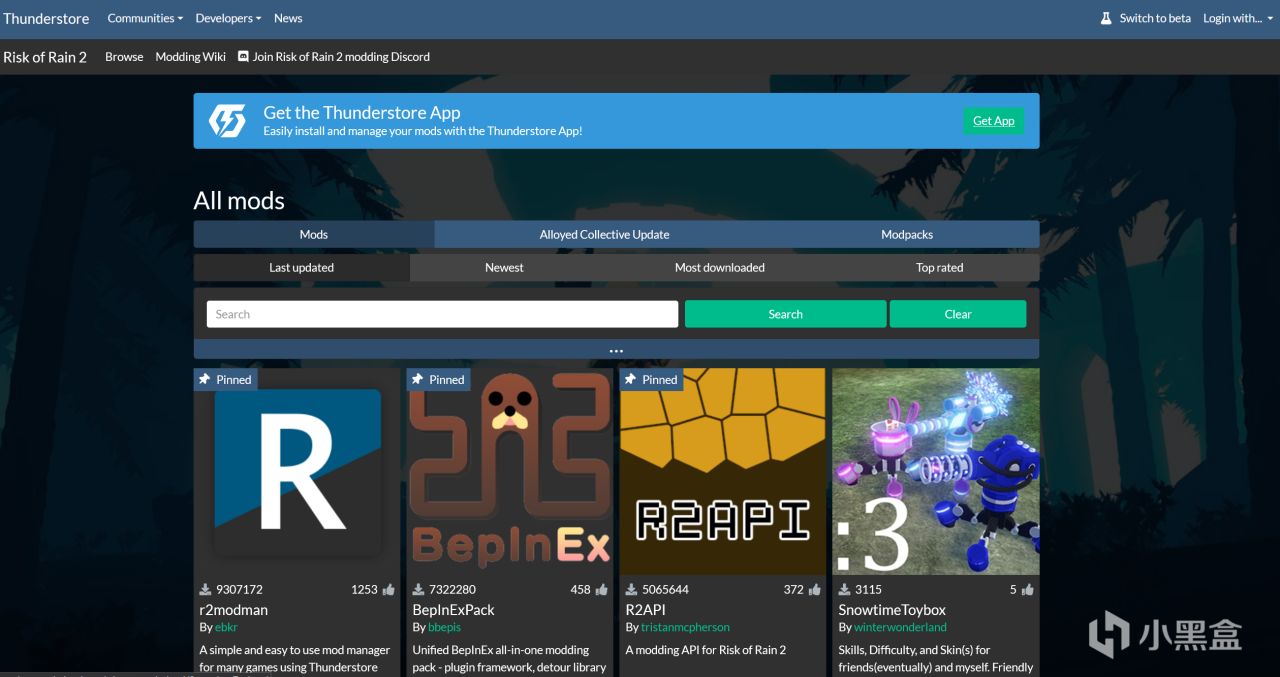The width and height of the screenshot is (1280, 677).
Task: Click download icon beside 7322280
Action: point(419,590)
